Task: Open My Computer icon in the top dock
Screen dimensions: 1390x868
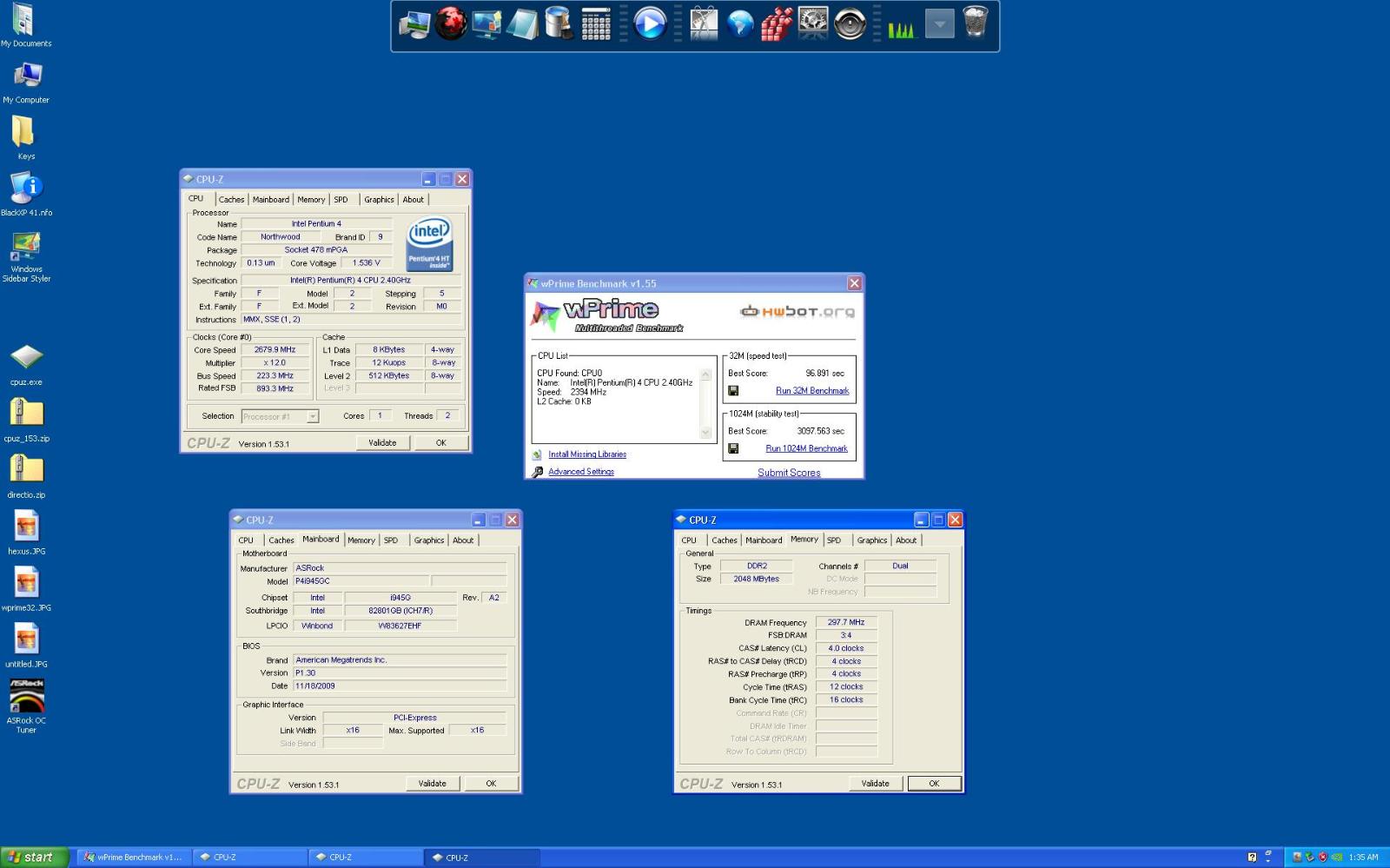Action: [414, 24]
